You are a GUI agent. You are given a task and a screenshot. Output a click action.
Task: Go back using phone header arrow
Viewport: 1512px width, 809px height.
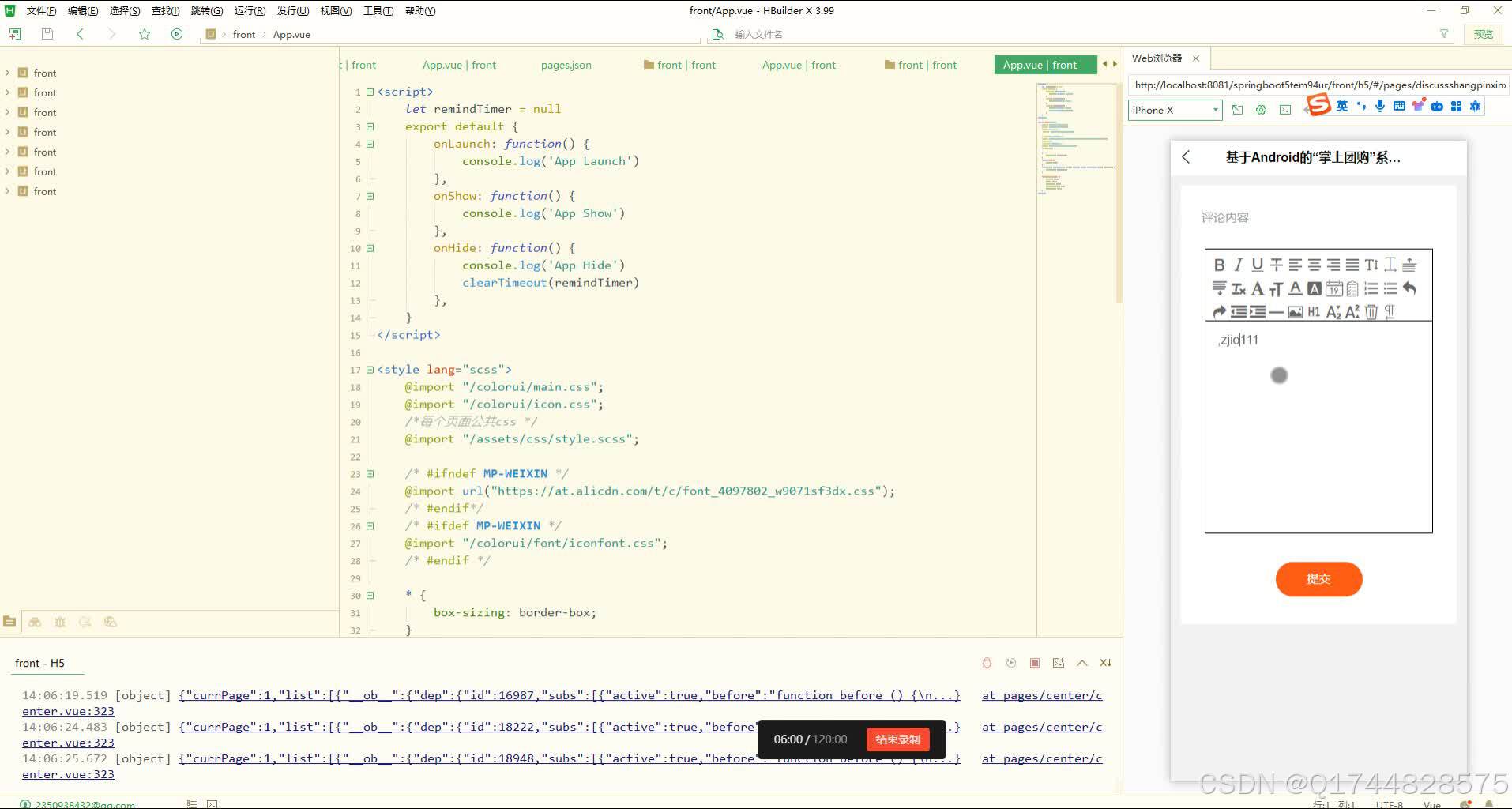1186,156
